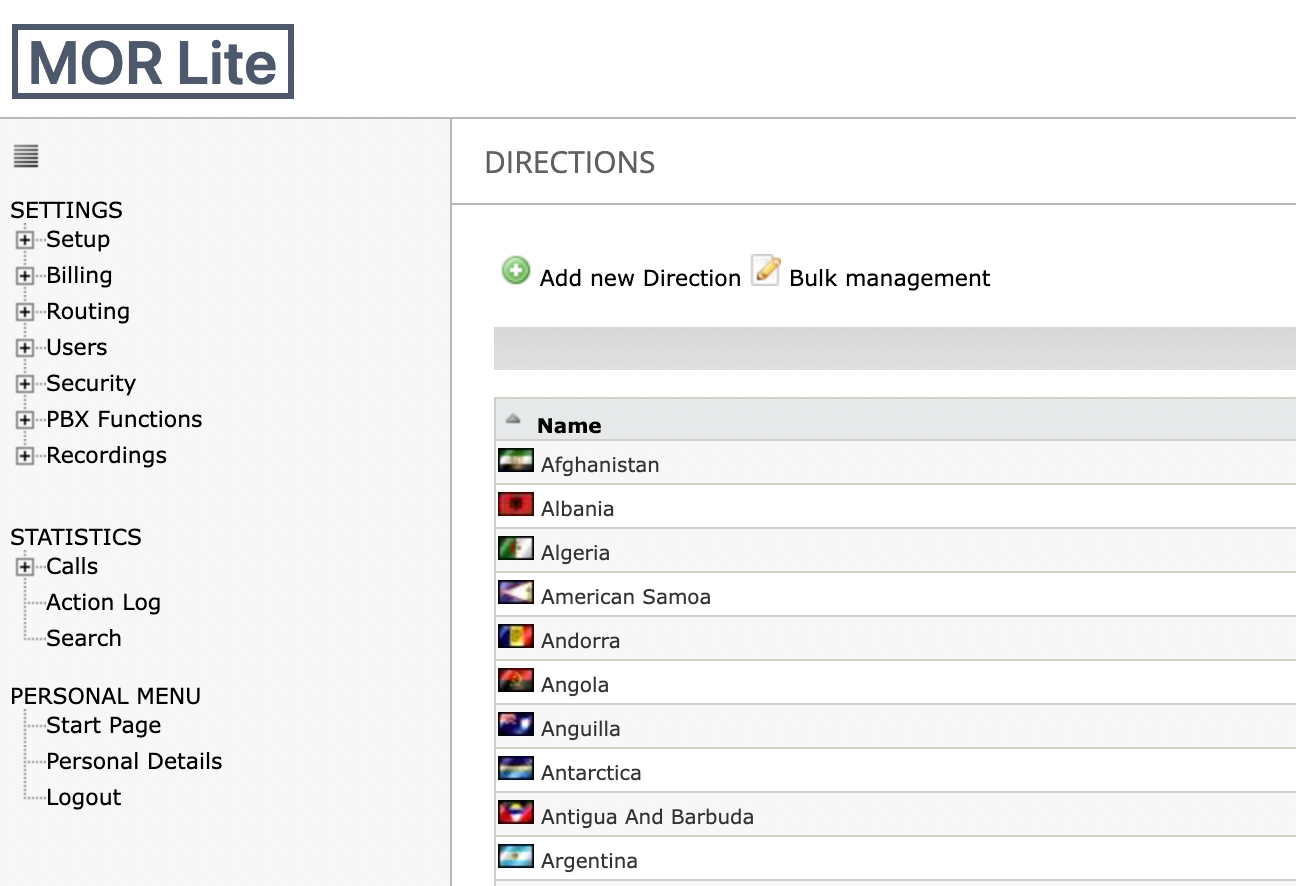Open the Search statistics menu item

(x=83, y=638)
